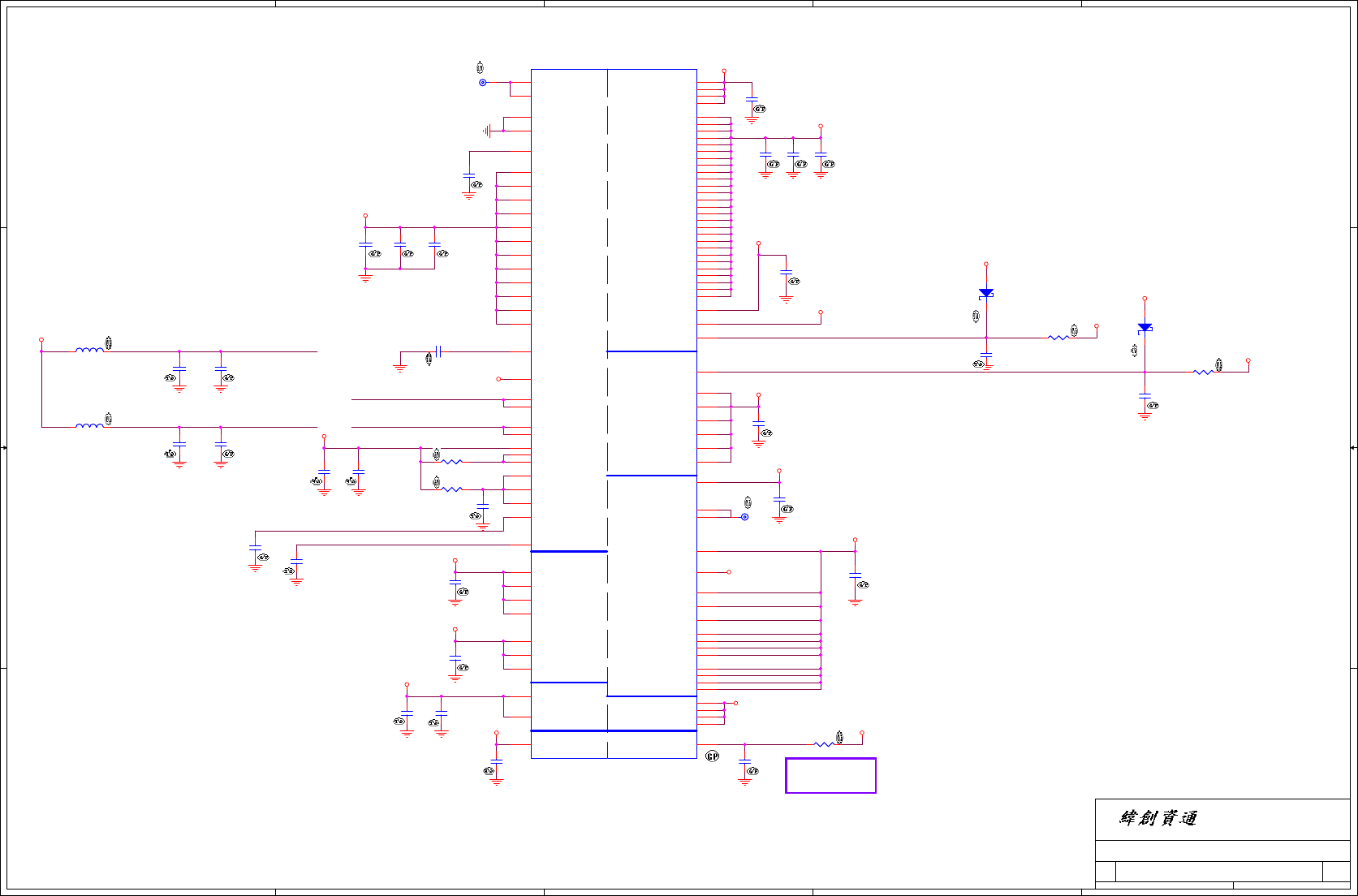Select the left Schottky diode symbol
Screen dimensions: 1358x896
(986, 293)
